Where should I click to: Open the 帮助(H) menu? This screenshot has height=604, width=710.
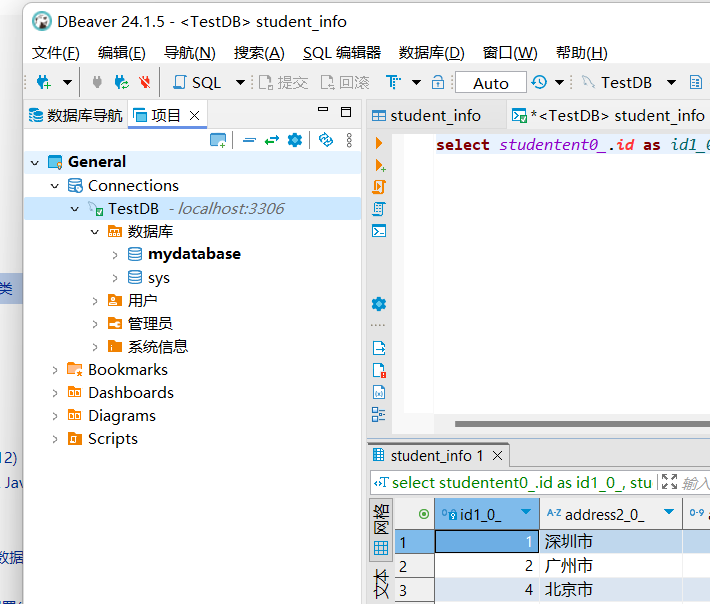[x=581, y=53]
